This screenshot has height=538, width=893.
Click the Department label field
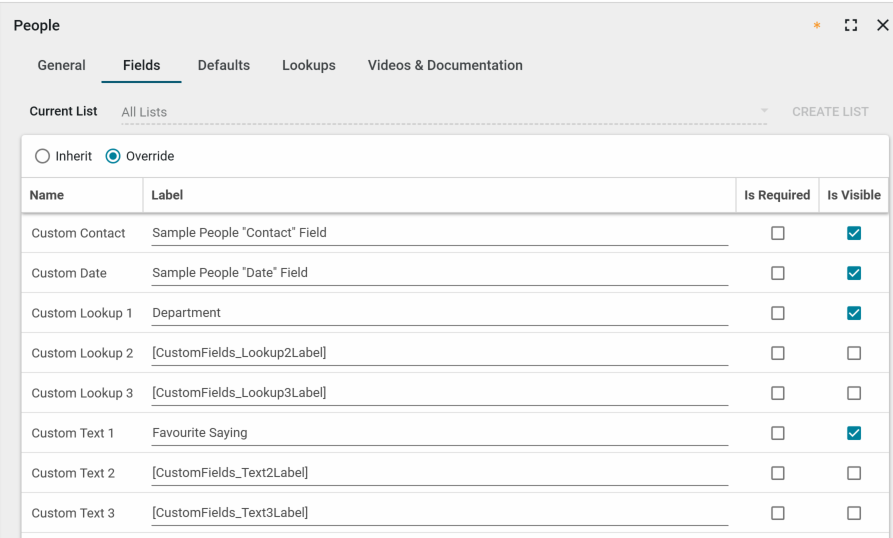439,313
